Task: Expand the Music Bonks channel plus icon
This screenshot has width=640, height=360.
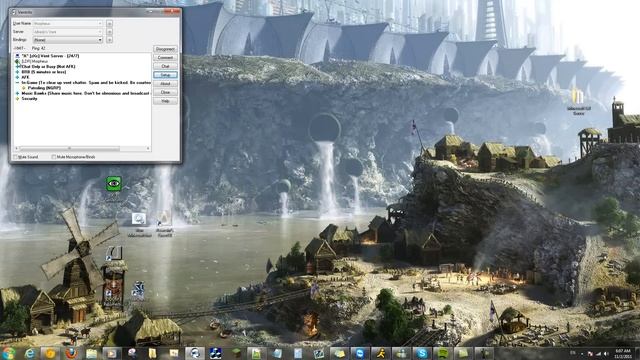Action: coord(17,93)
